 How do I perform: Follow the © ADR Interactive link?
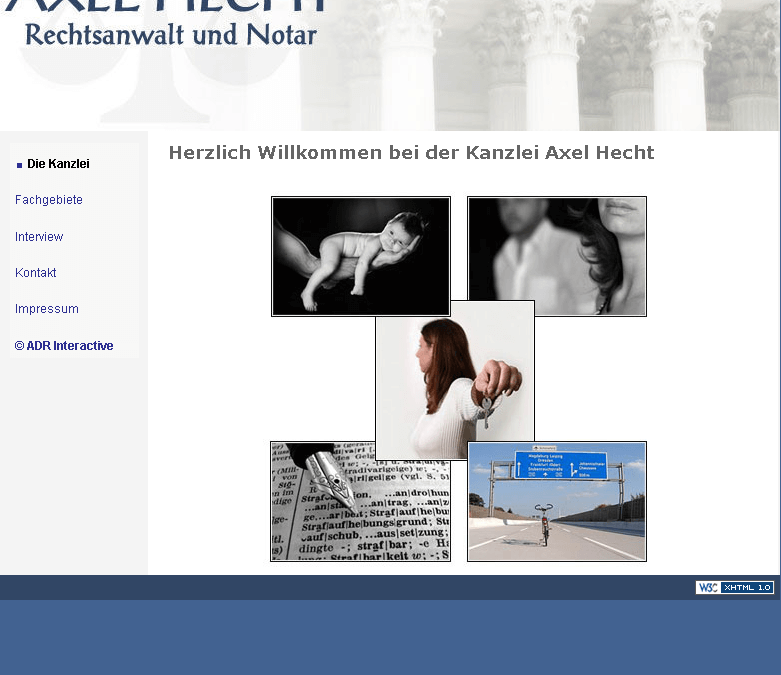click(64, 346)
